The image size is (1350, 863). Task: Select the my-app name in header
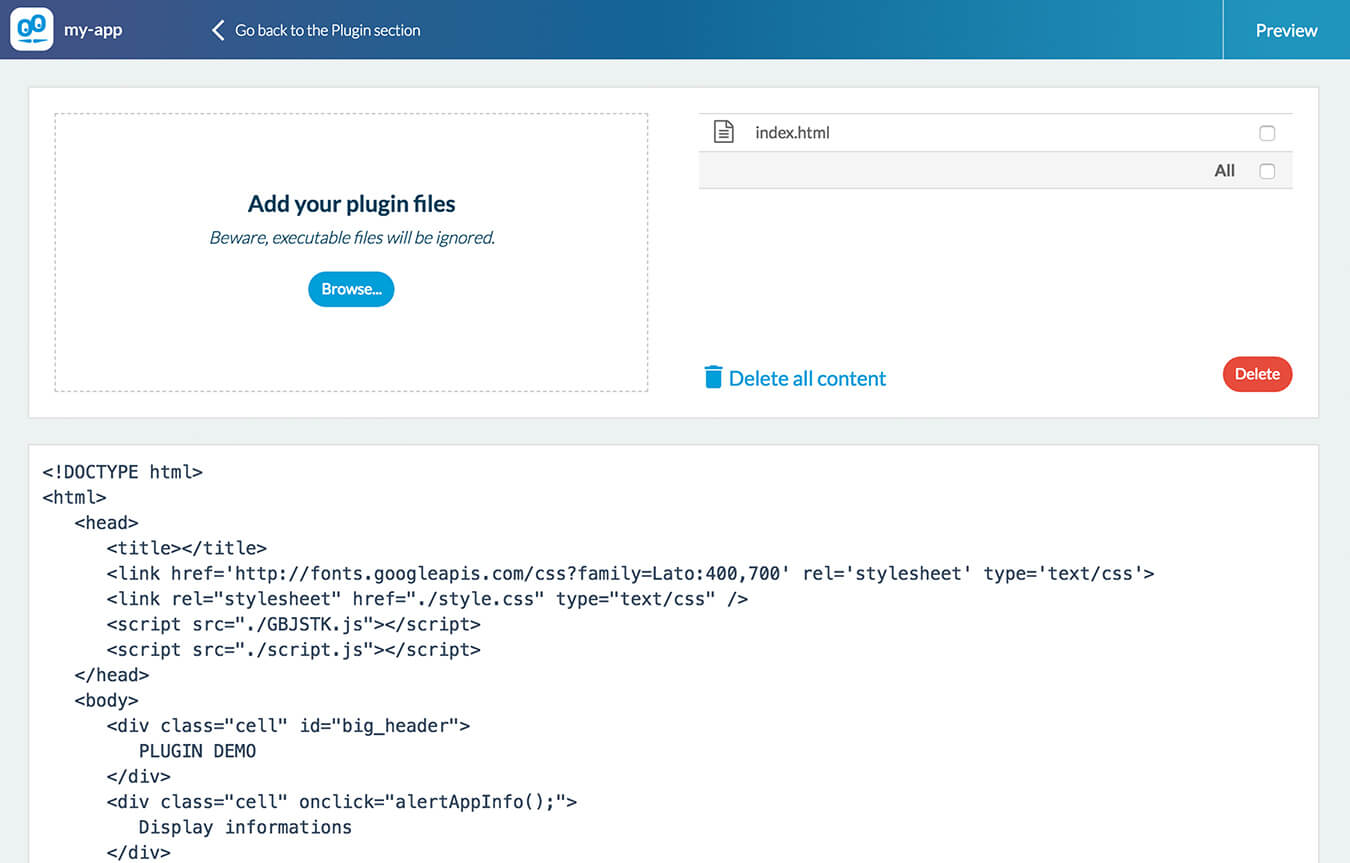point(93,30)
